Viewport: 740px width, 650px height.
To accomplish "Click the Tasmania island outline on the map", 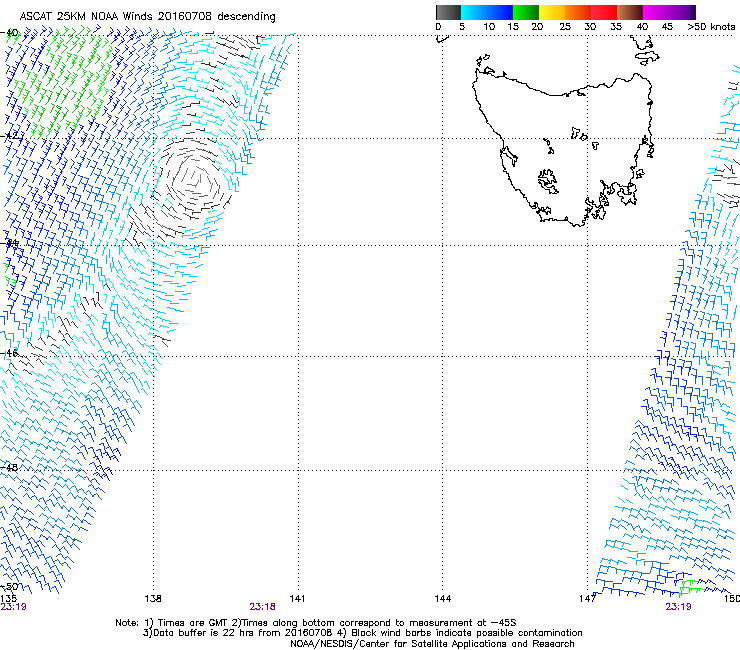I will tap(563, 150).
